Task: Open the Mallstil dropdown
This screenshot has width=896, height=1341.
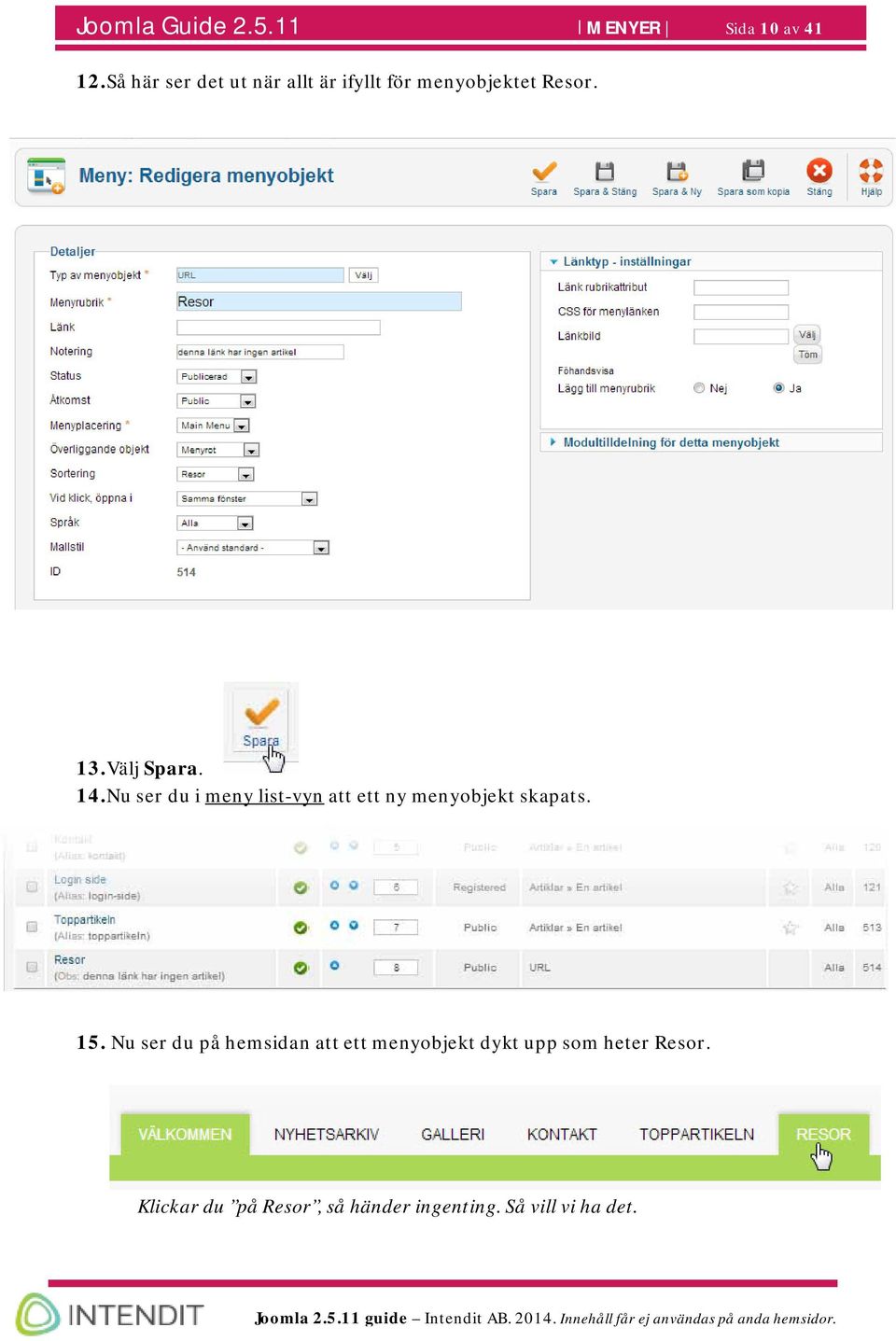Action: [x=253, y=548]
